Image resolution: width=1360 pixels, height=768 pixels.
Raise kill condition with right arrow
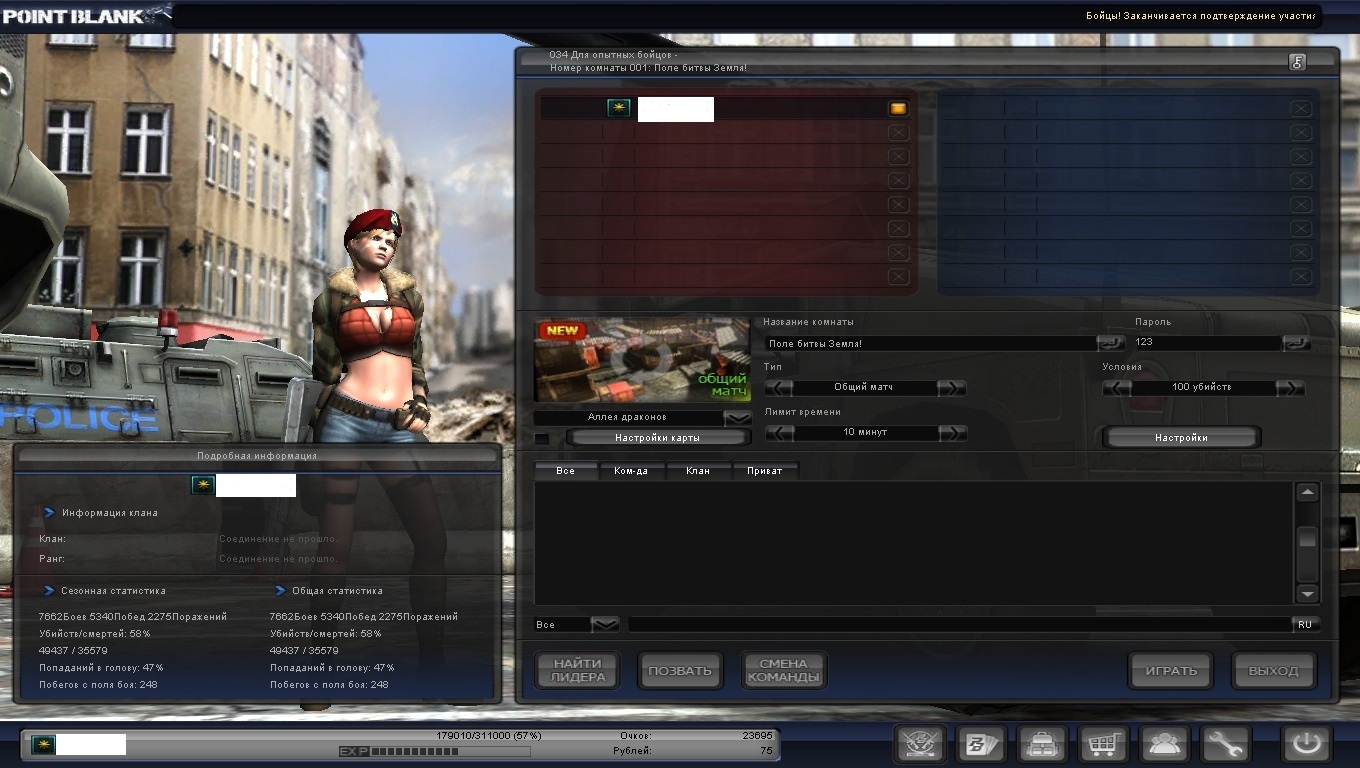click(1290, 387)
